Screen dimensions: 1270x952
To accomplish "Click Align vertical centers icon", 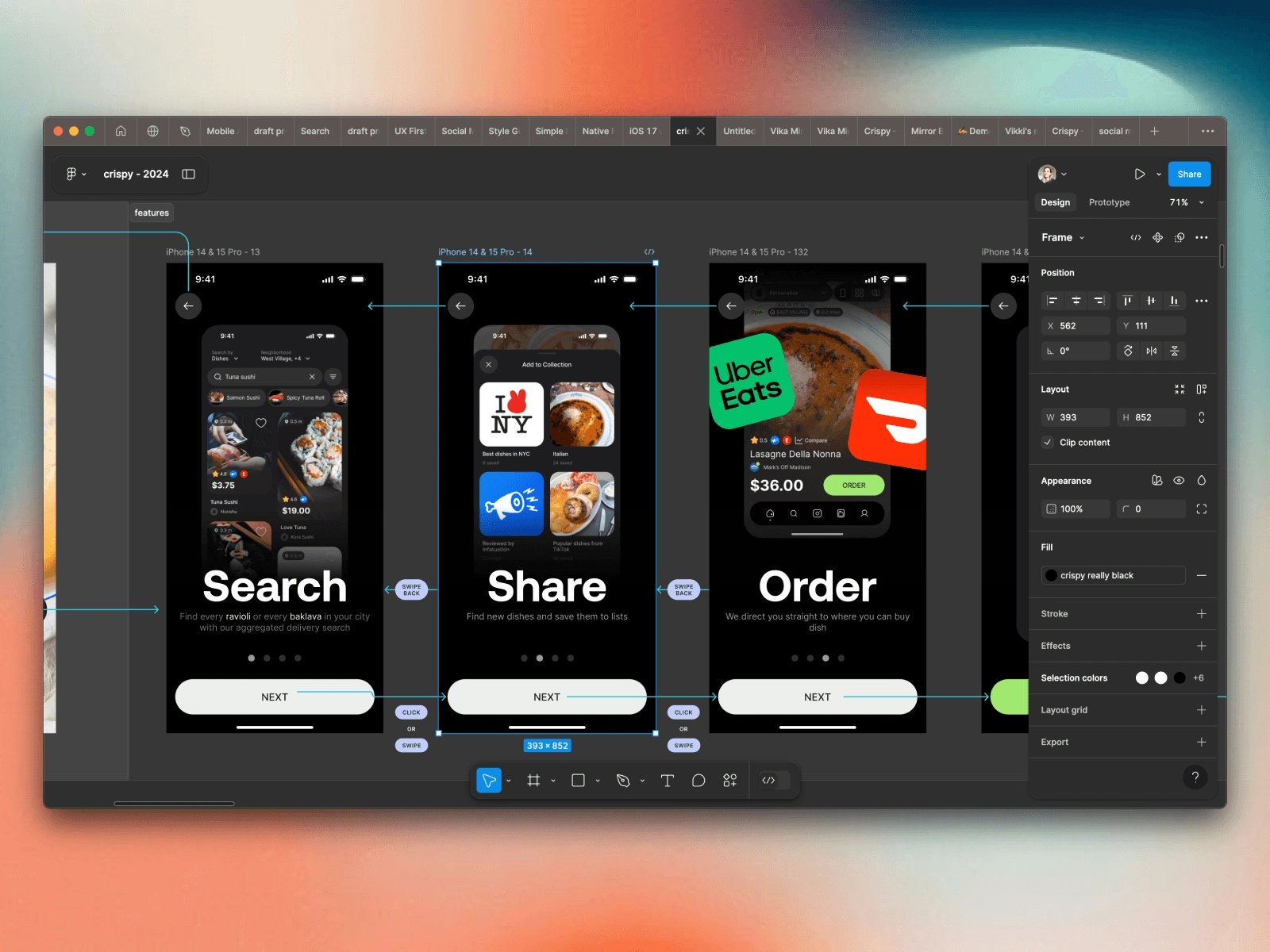I will click(1151, 301).
